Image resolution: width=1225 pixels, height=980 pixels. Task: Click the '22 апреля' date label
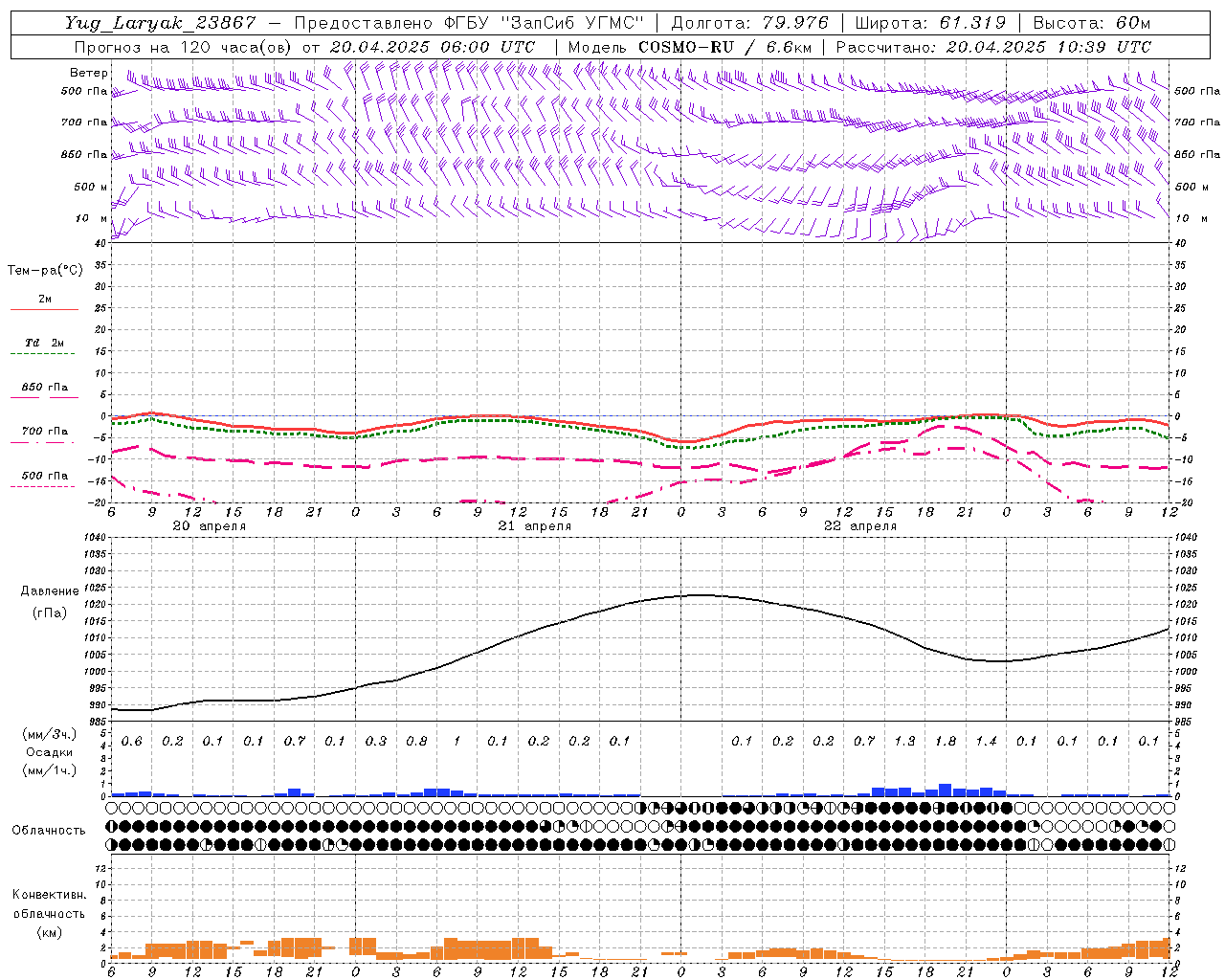coord(859,526)
